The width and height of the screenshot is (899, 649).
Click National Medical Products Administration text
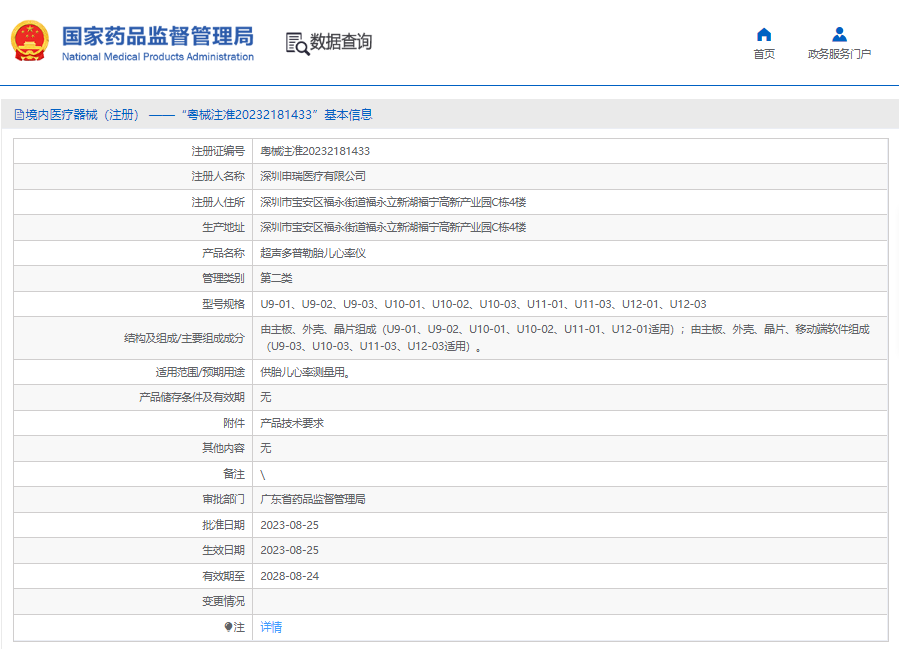point(158,57)
